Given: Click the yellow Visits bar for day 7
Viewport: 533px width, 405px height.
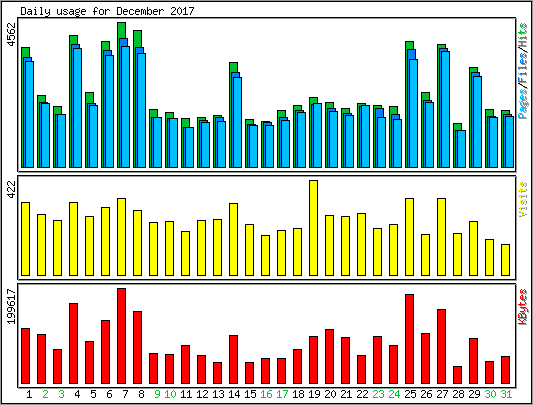Looking at the screenshot, I should (121, 237).
